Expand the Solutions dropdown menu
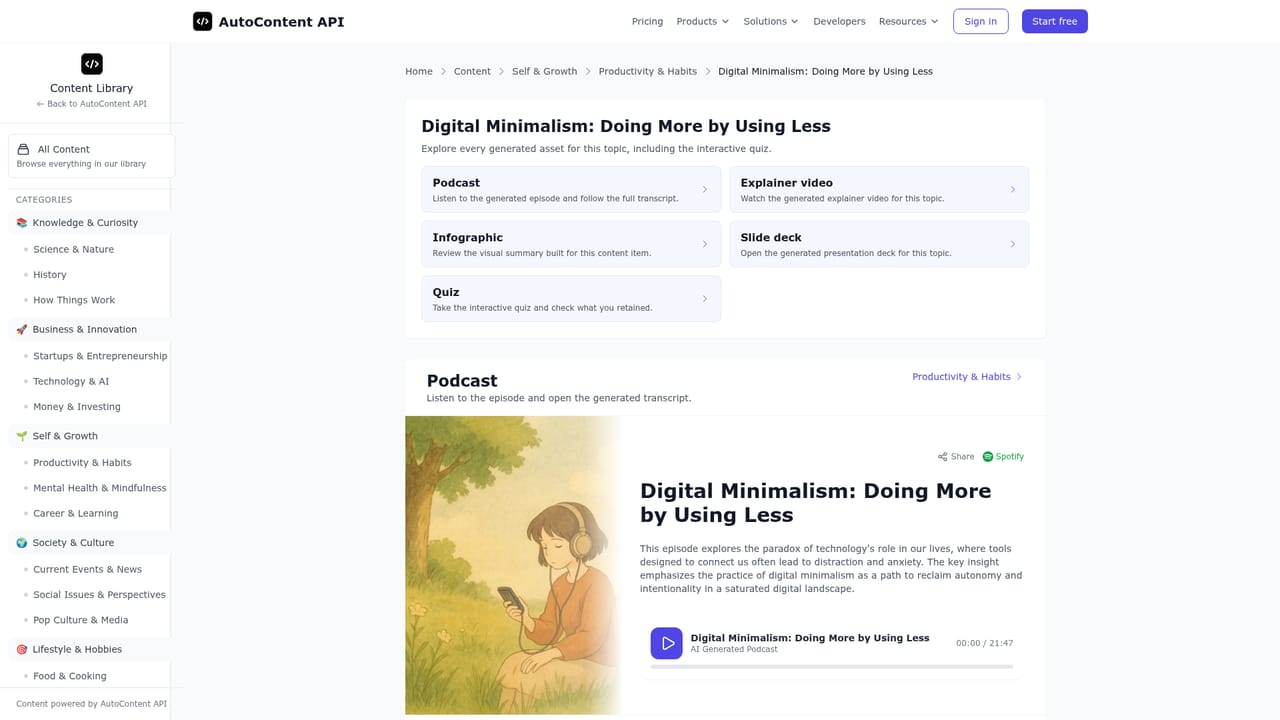The image size is (1280, 720). coord(771,21)
